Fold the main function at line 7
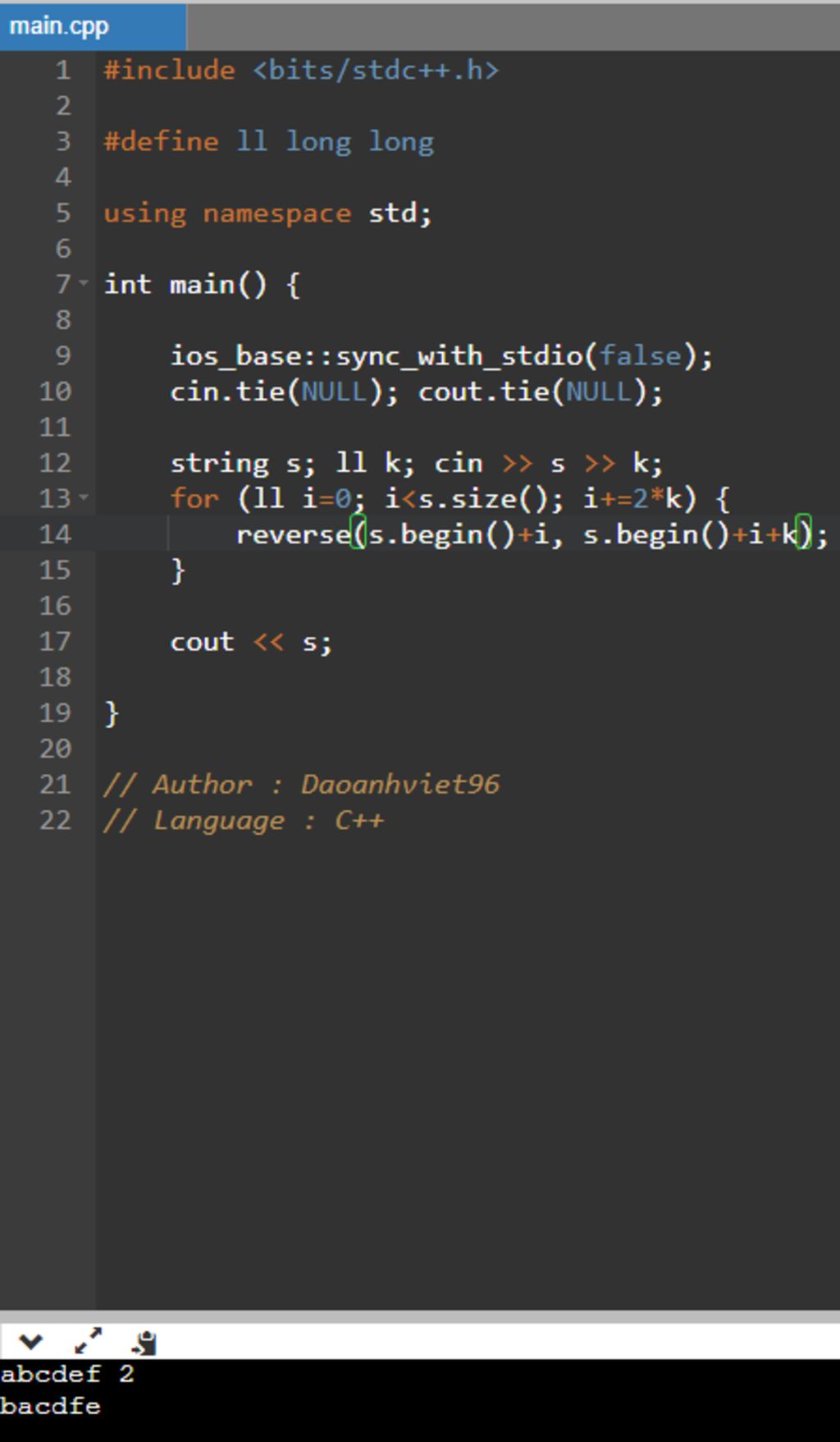 coord(84,283)
